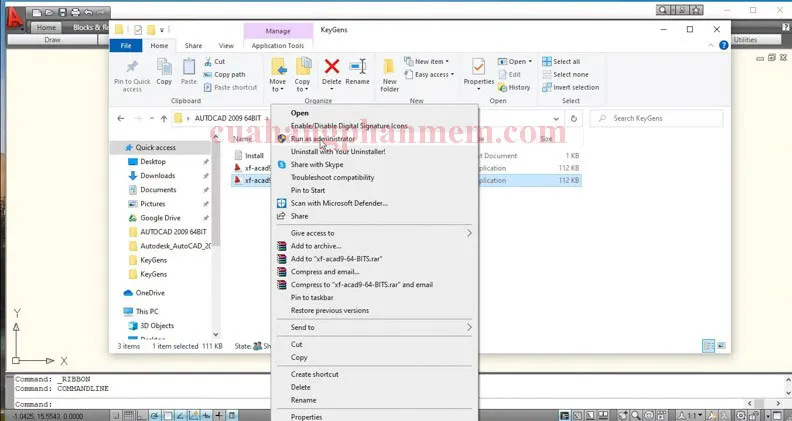
Task: Click the Pin to Quick access icon
Action: tap(132, 67)
